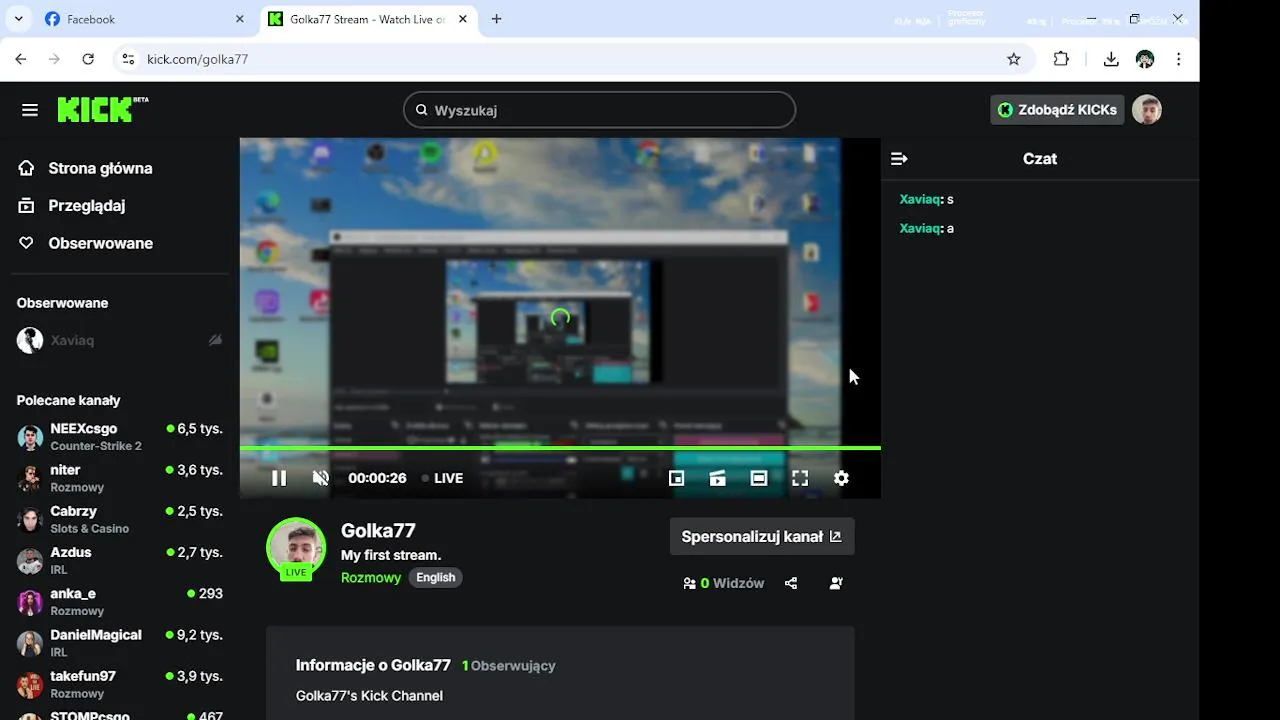This screenshot has height=720, width=1280.
Task: Click the crossed-out icon beside Xaviaq
Action: 215,340
